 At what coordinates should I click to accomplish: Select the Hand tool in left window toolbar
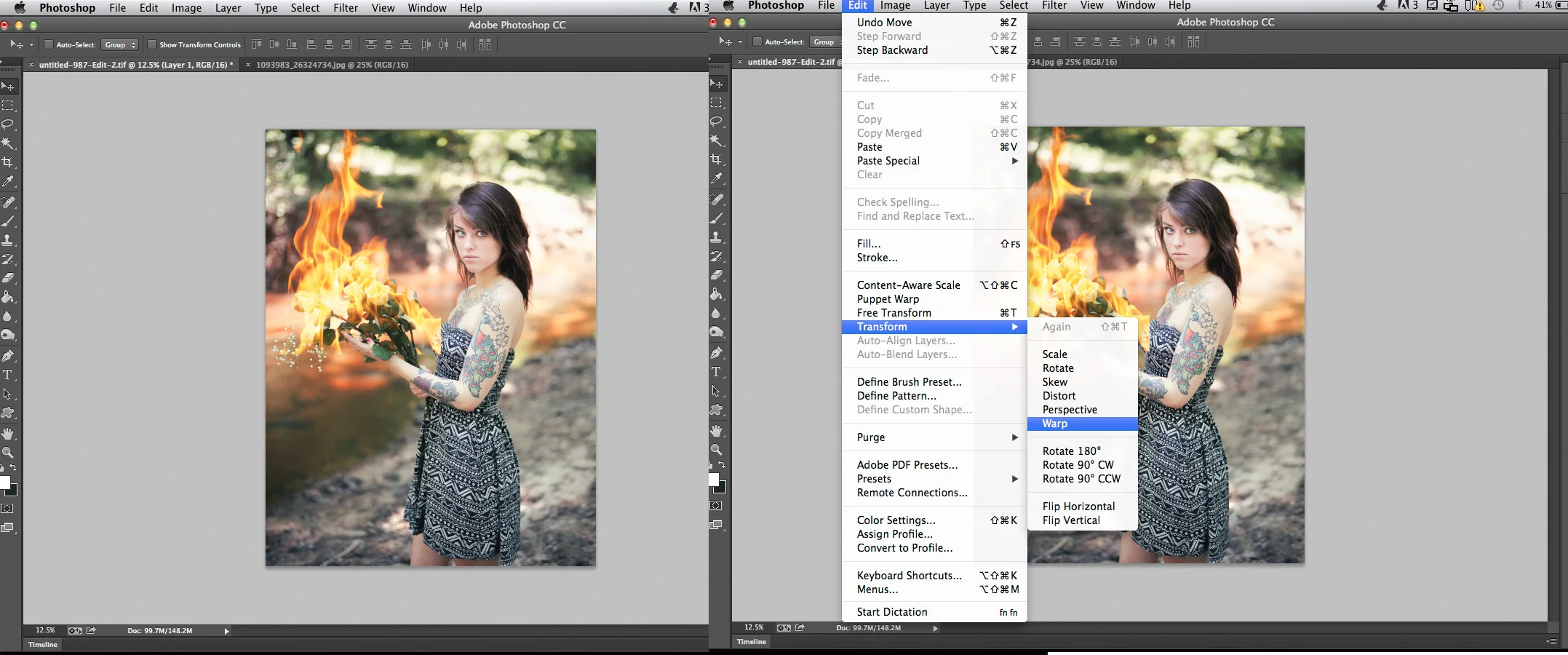pos(8,434)
